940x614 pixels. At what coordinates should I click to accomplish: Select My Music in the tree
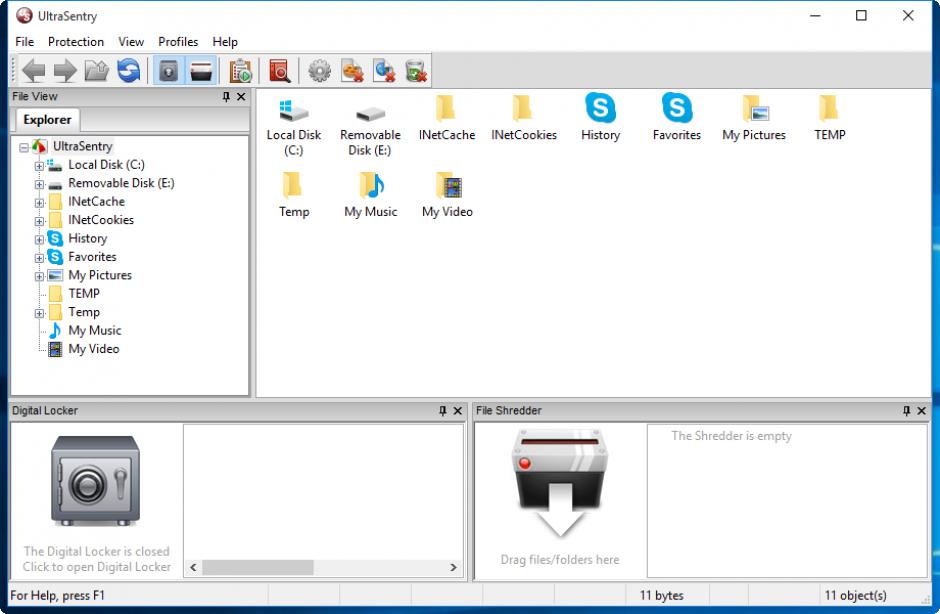click(95, 330)
